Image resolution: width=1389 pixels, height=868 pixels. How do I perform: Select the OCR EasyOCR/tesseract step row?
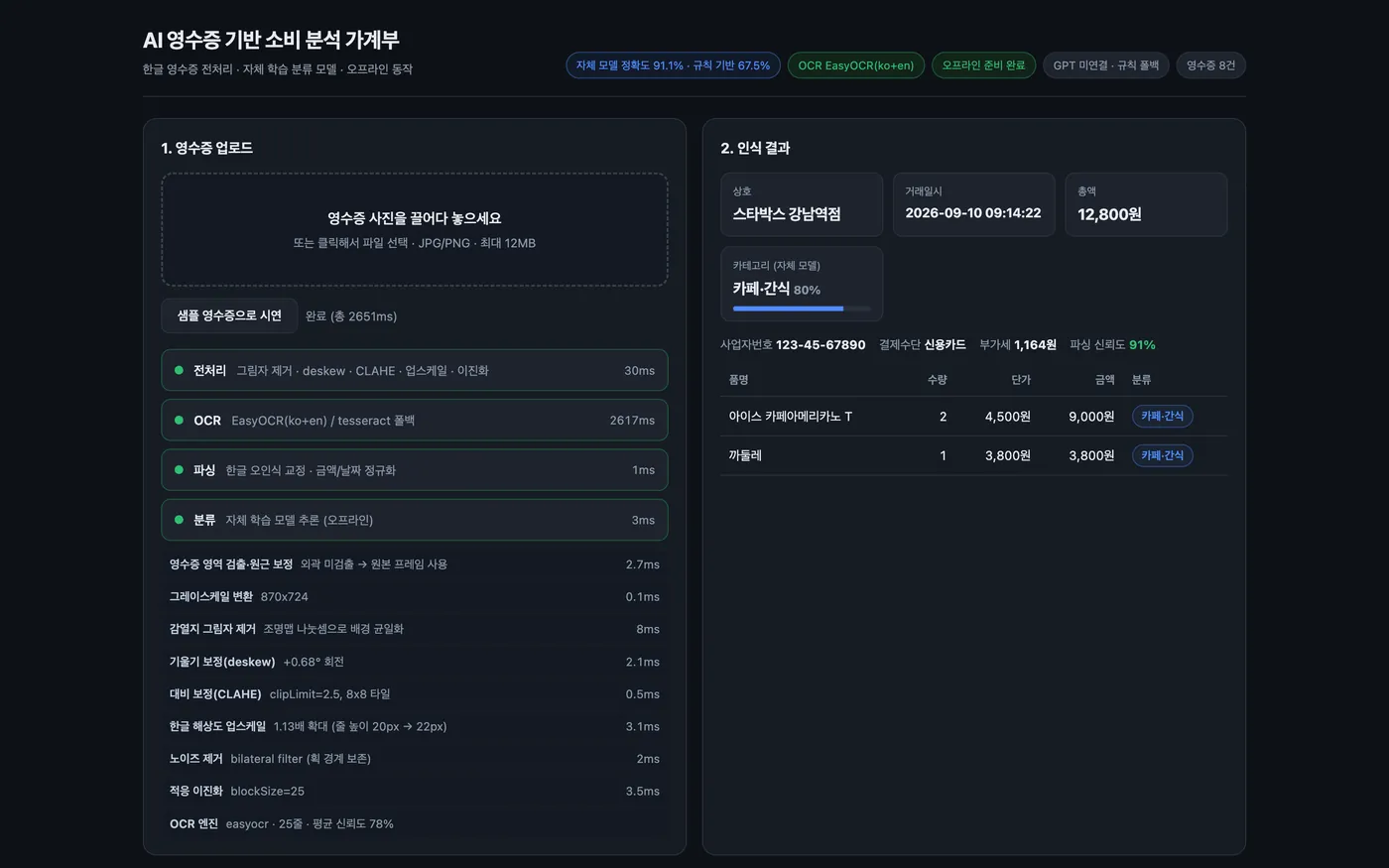(x=415, y=420)
